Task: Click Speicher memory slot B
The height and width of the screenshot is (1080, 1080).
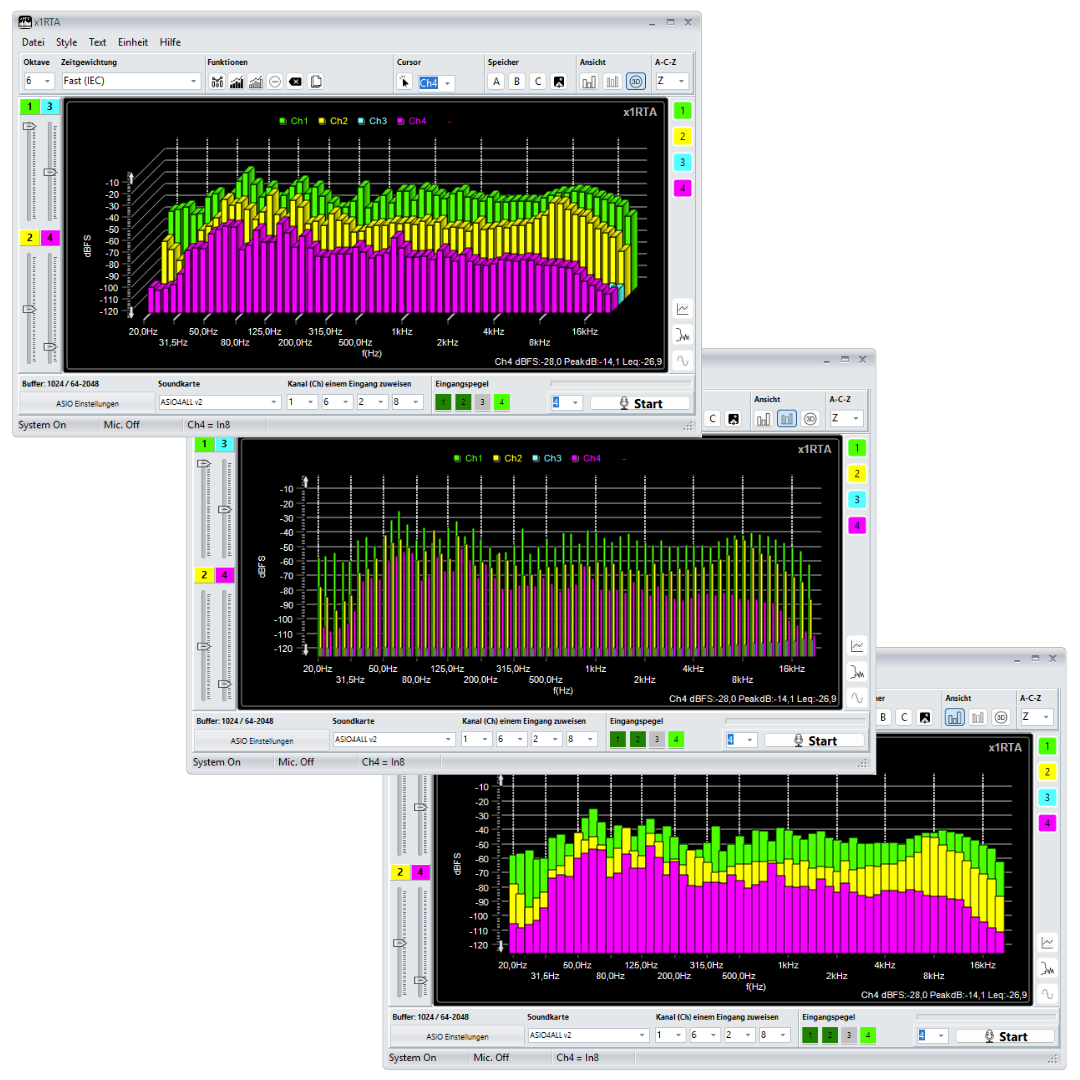Action: click(517, 82)
